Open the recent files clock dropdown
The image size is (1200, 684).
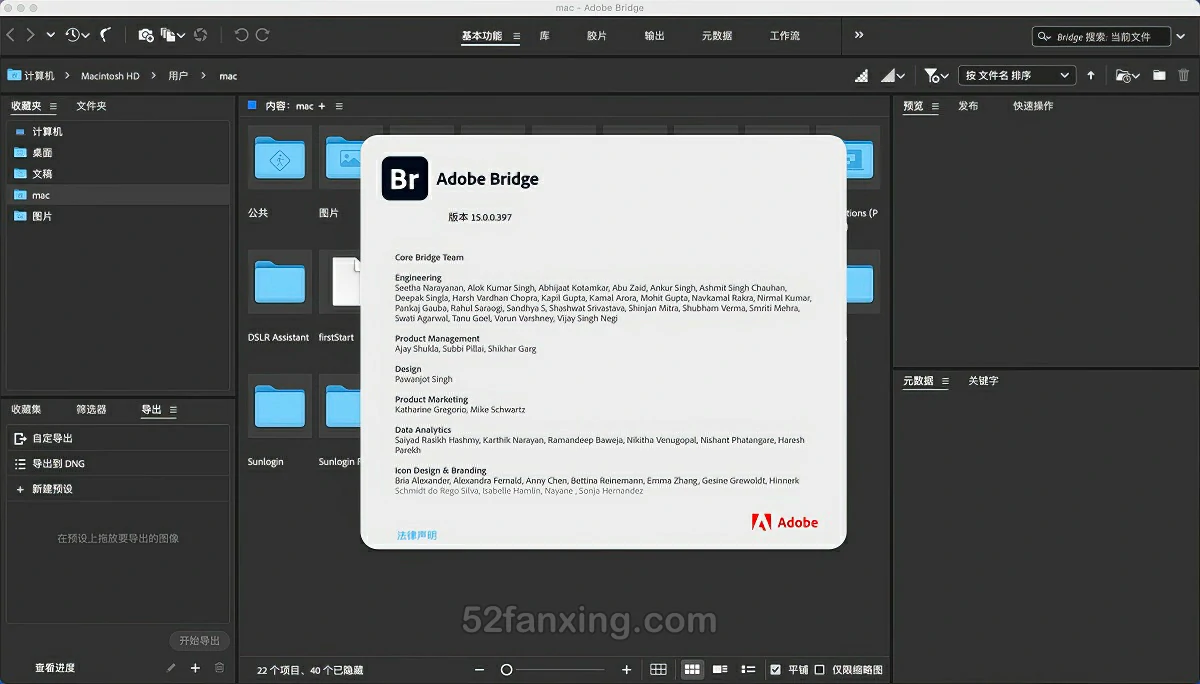[x=77, y=35]
